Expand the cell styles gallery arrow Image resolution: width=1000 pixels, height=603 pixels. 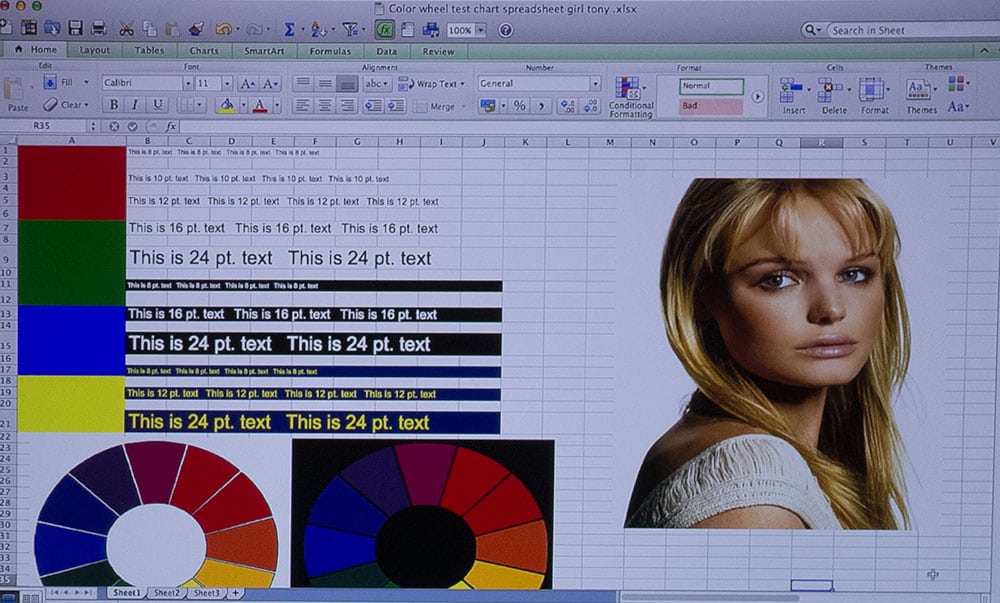click(757, 96)
